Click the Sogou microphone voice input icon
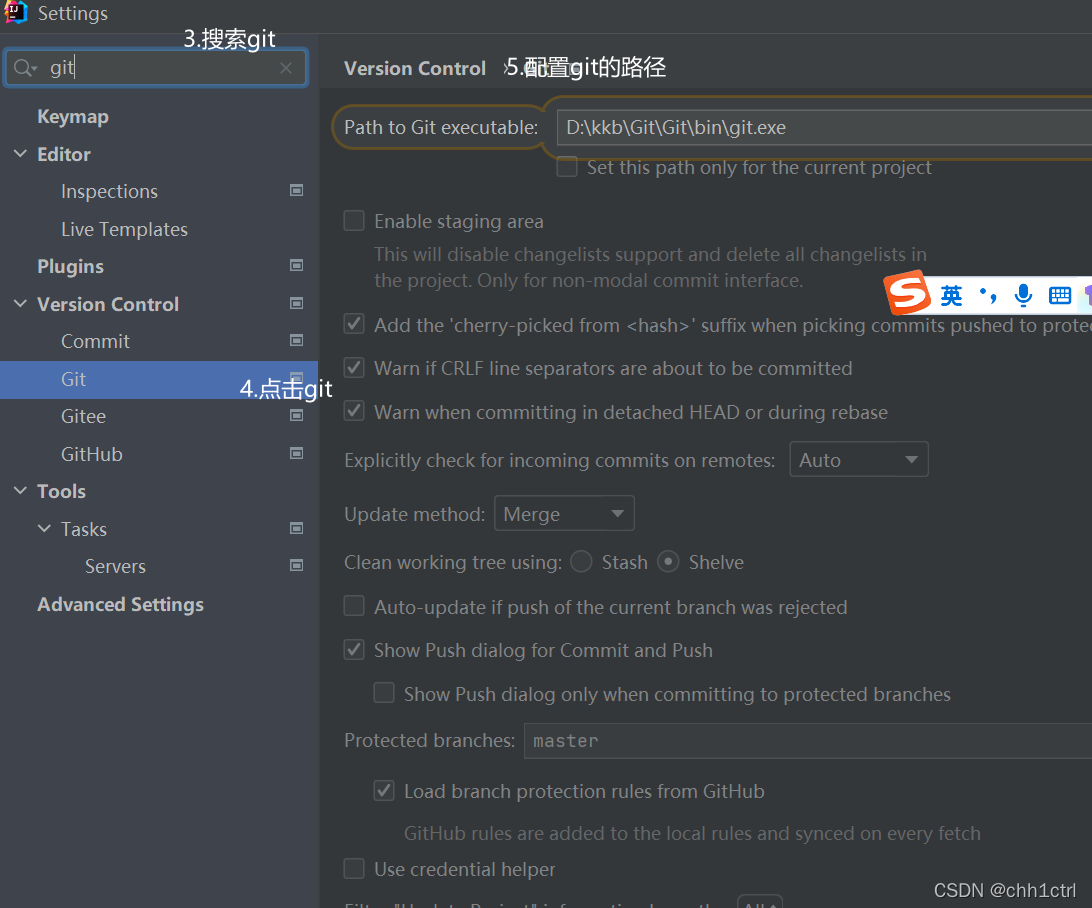 [1023, 296]
